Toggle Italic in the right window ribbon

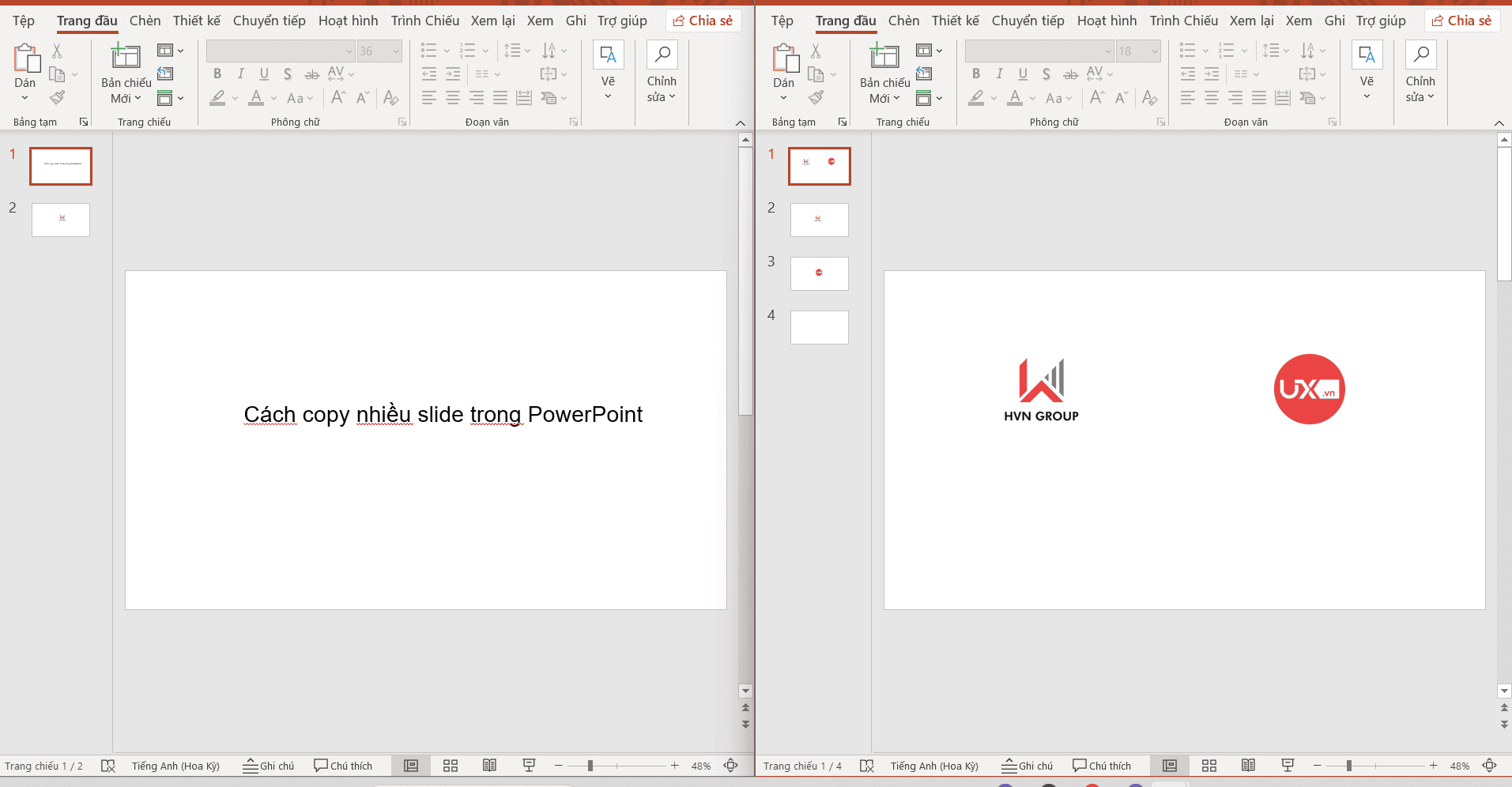pos(999,74)
